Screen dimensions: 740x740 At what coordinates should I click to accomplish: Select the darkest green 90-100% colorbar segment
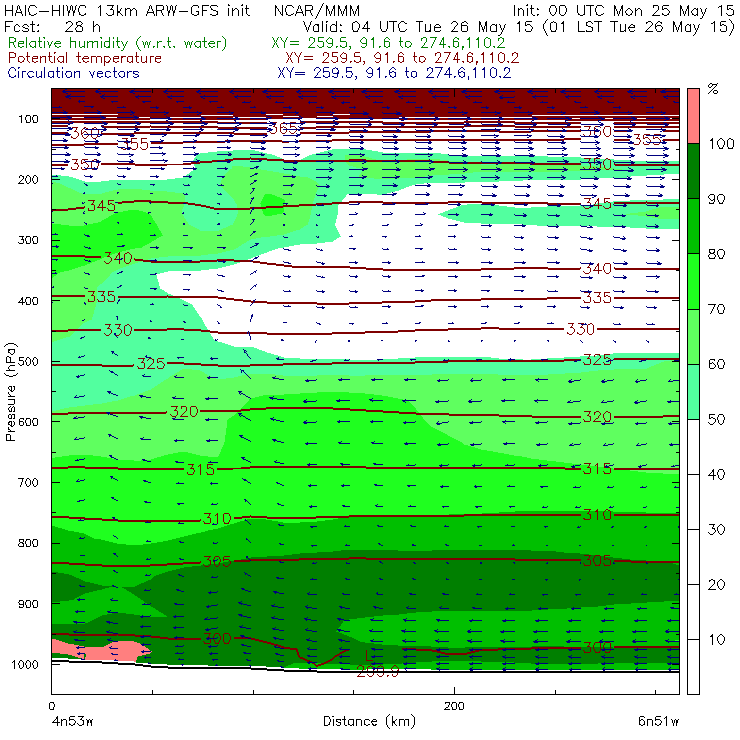point(693,171)
